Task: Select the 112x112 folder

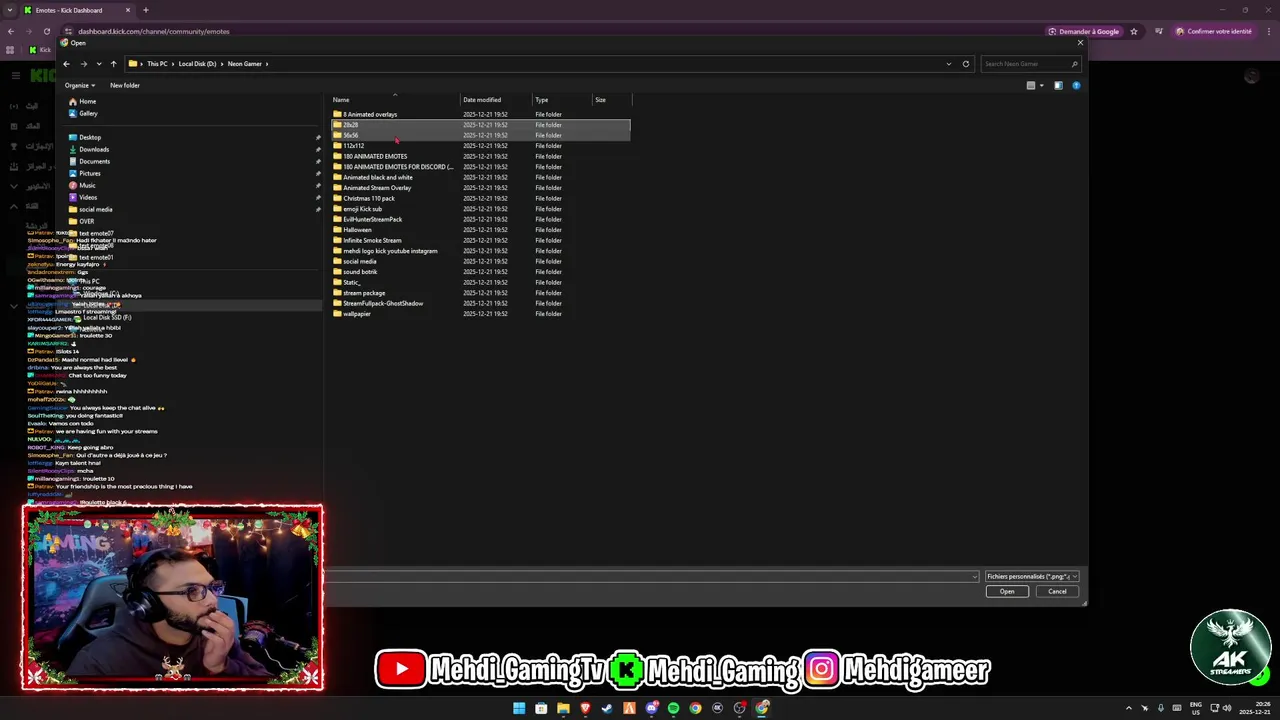Action: (348, 146)
